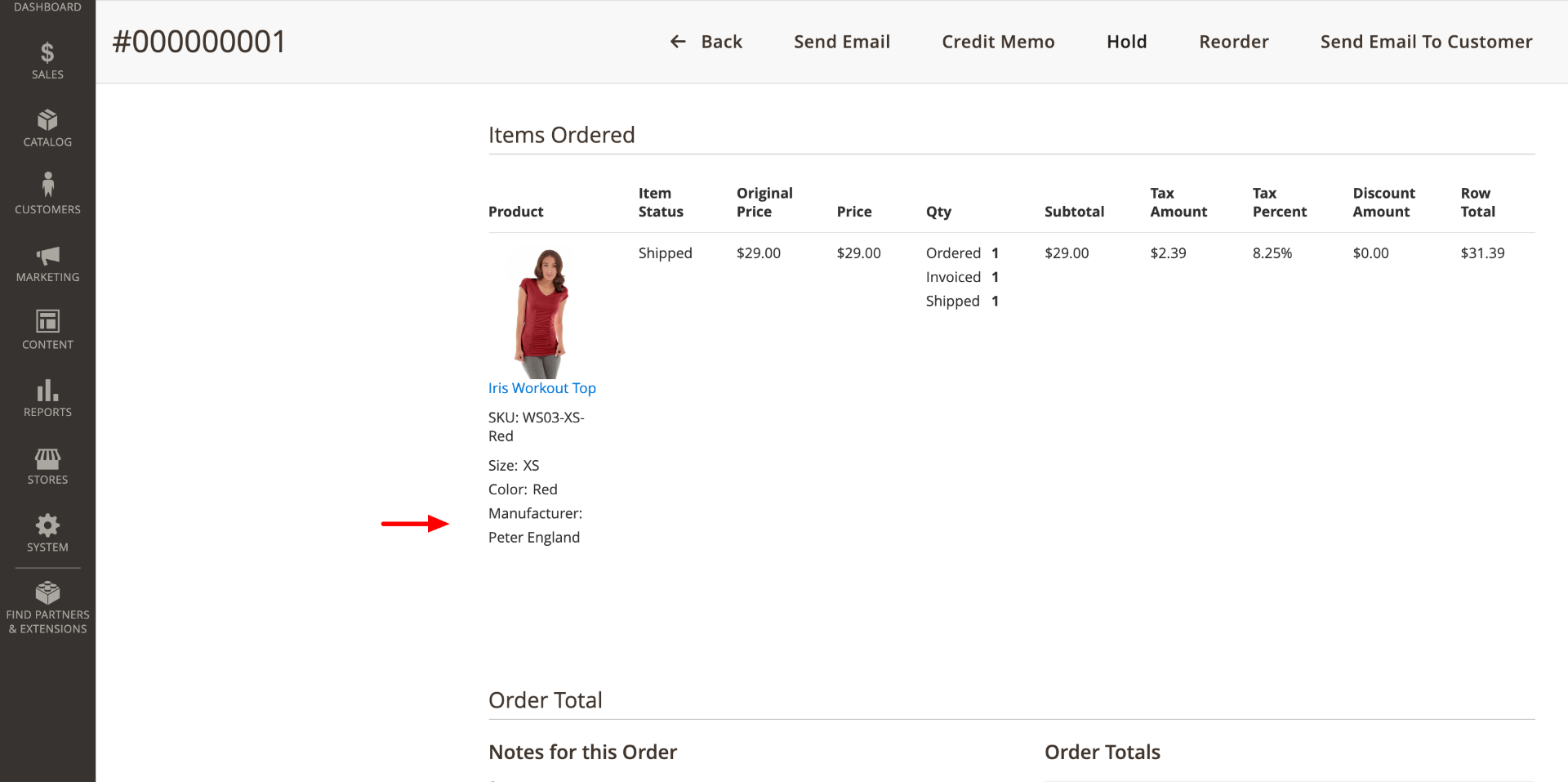Click the Notes for this Order heading
This screenshot has height=782, width=1568.
click(x=582, y=753)
